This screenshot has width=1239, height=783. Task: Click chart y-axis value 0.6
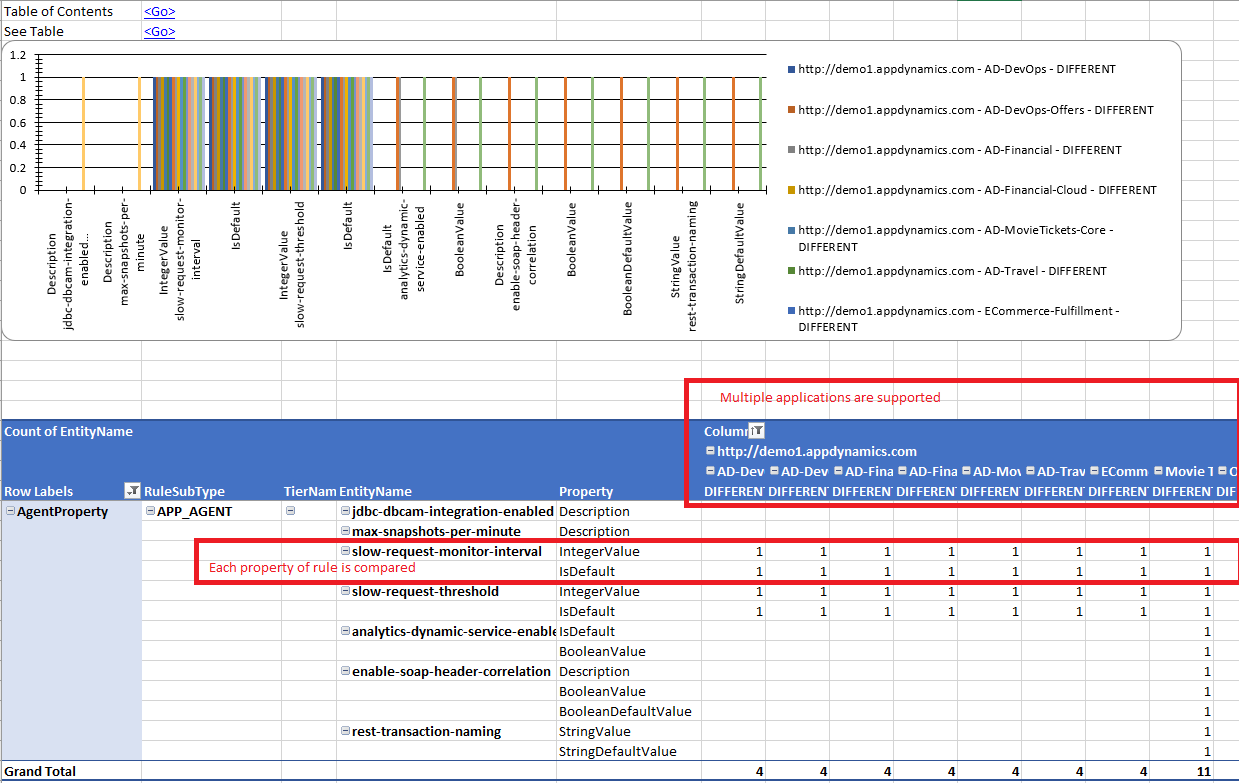17,121
